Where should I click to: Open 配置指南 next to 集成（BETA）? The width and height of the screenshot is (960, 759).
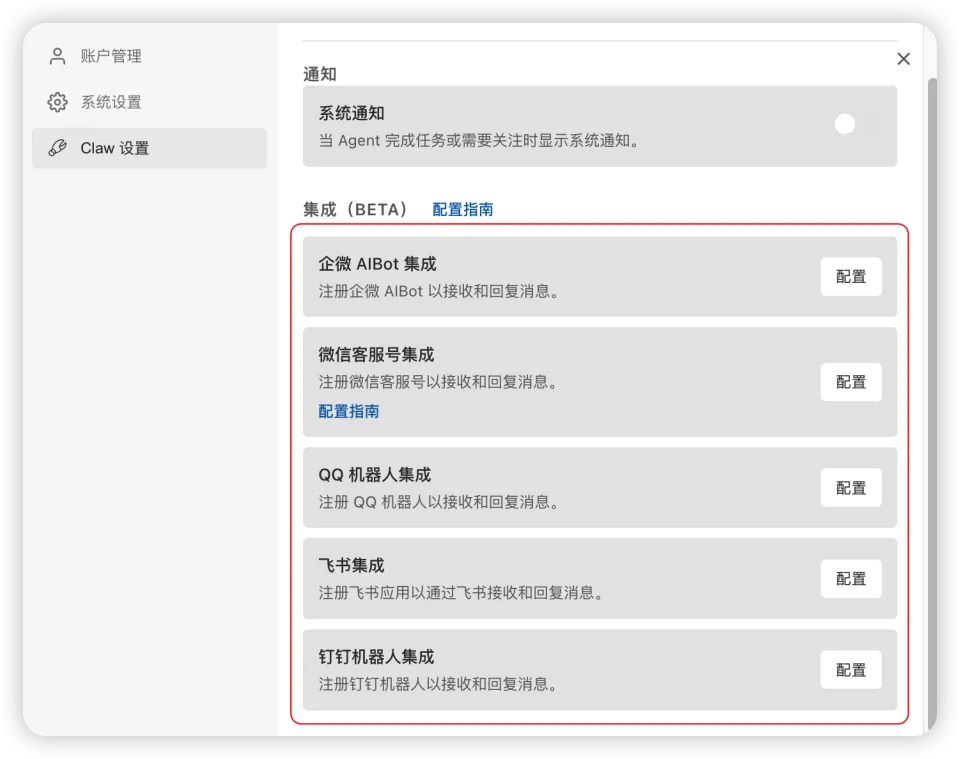(x=461, y=211)
